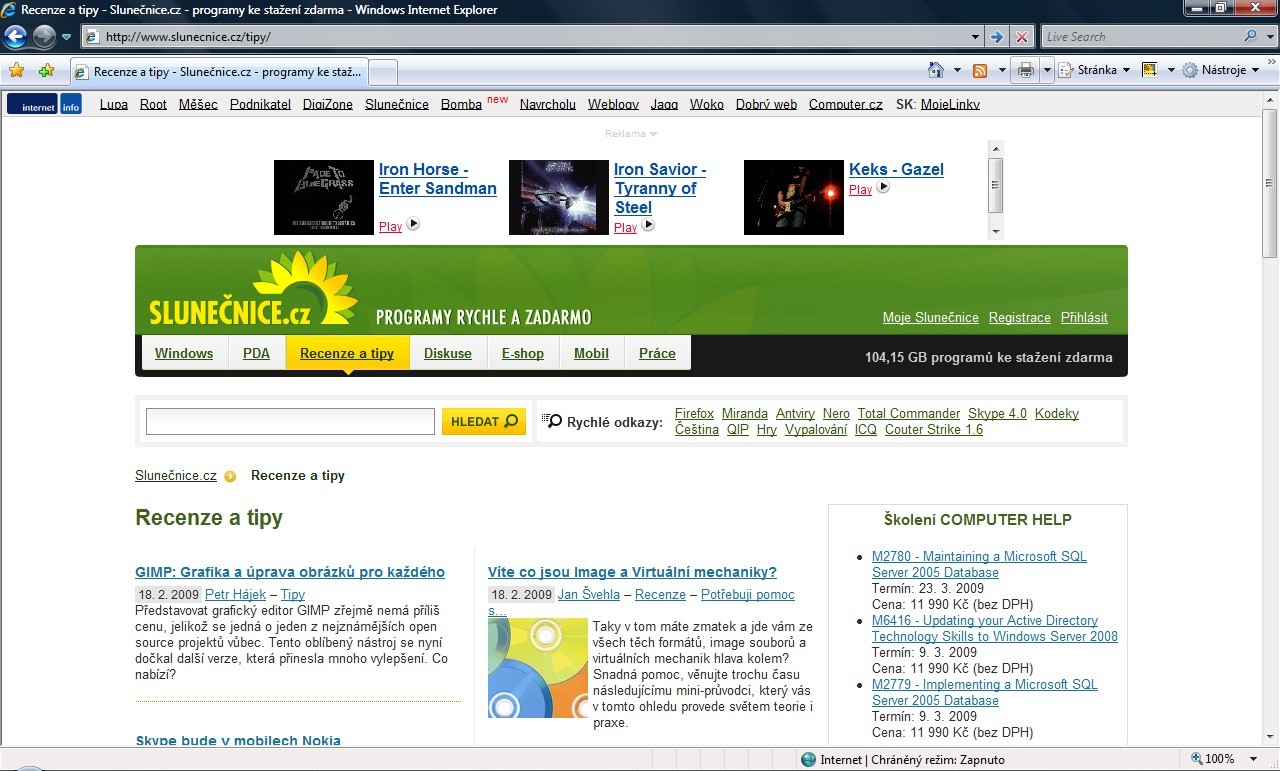Open the PDA site tab

[x=256, y=353]
